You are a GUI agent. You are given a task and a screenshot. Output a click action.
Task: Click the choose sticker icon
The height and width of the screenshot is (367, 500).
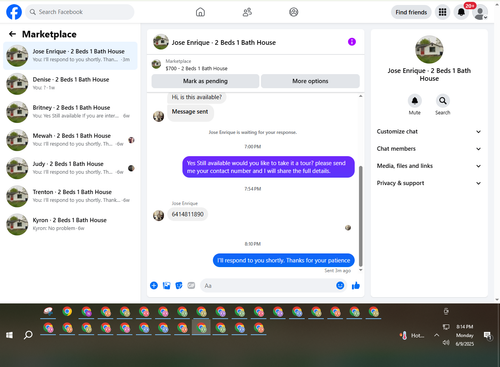click(x=179, y=285)
